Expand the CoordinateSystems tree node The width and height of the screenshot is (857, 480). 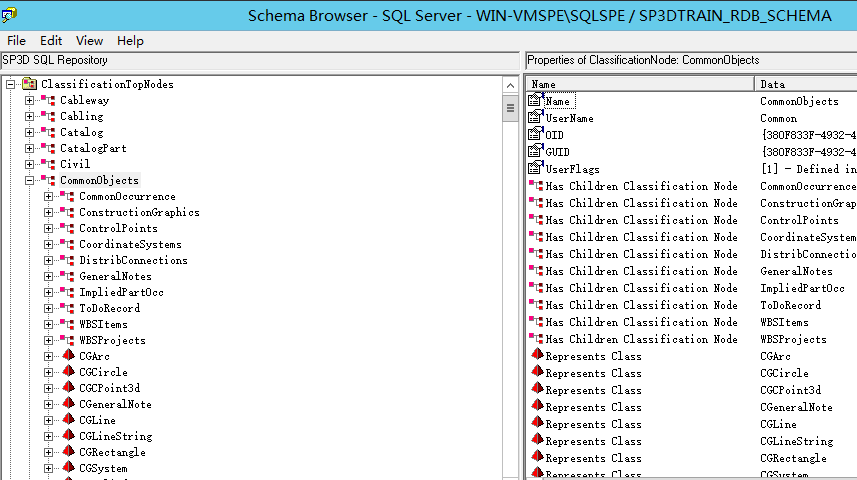coord(49,244)
